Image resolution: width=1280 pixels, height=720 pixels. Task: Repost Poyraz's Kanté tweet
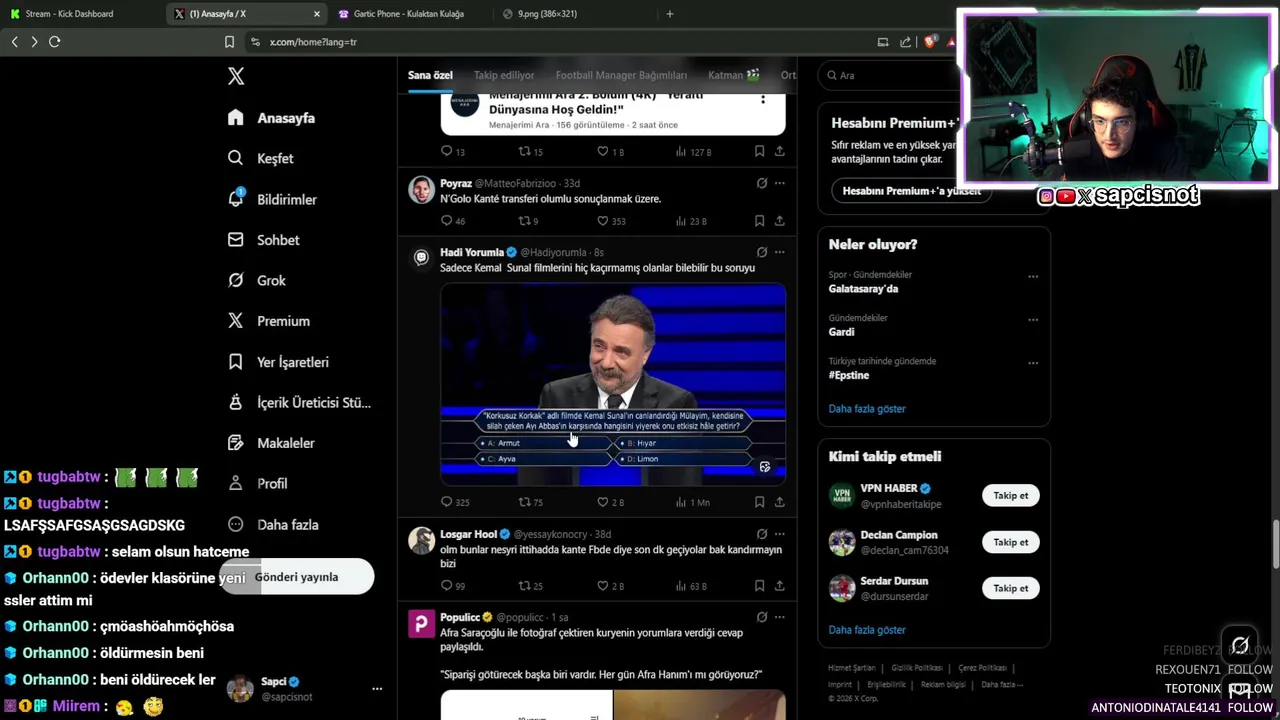pos(524,221)
